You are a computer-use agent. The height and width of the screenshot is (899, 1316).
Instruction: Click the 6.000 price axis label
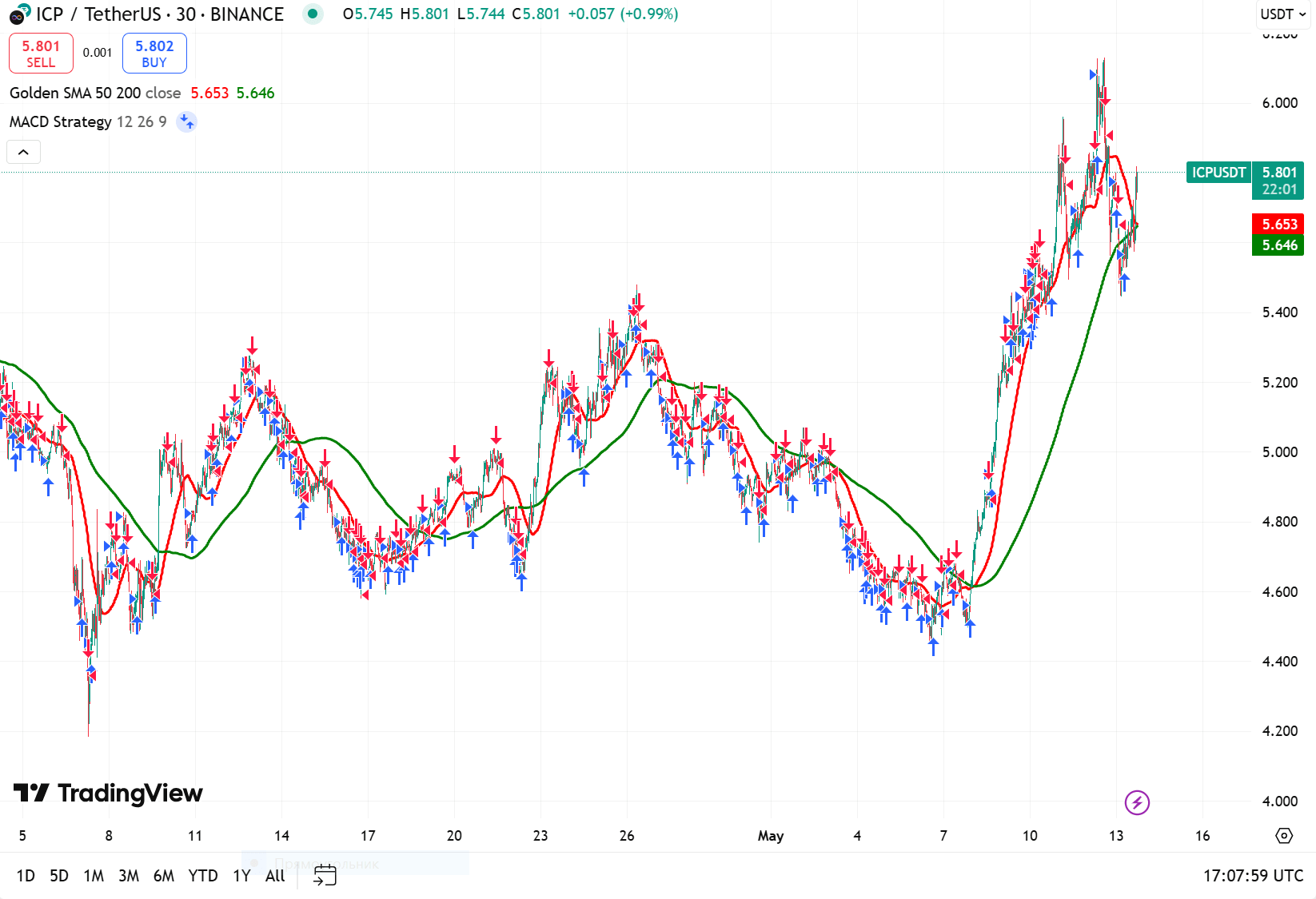pyautogui.click(x=1279, y=102)
